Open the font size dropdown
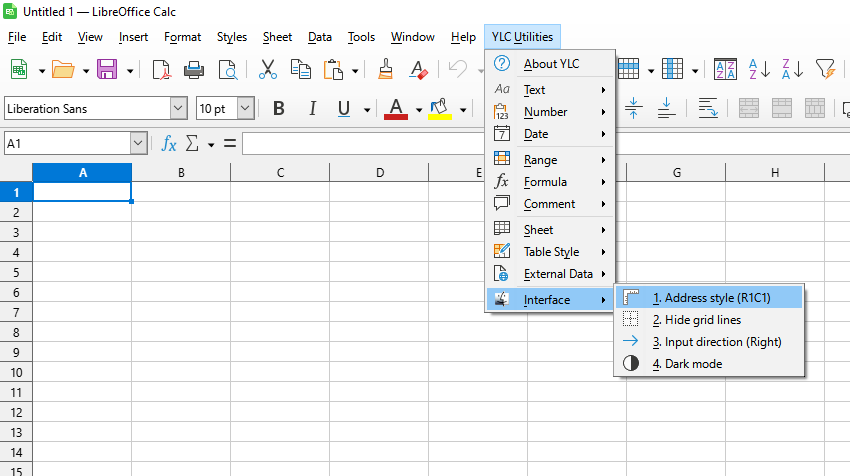This screenshot has width=850, height=476. point(245,108)
